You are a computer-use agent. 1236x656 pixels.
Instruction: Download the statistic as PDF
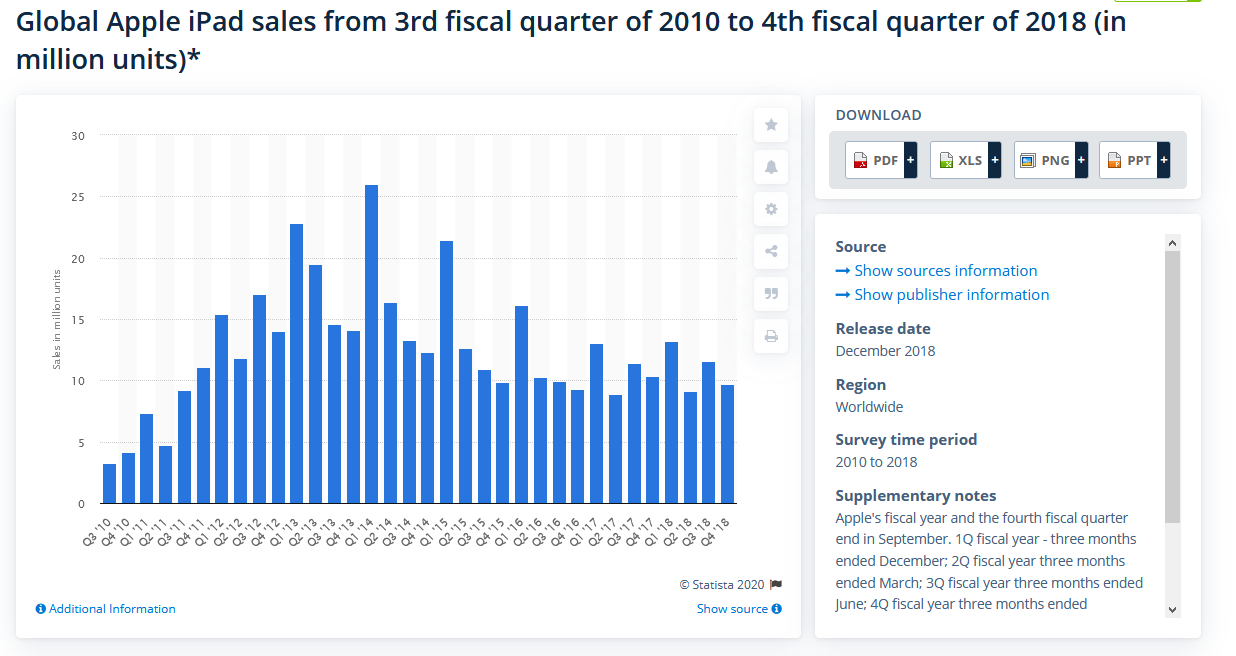click(881, 160)
